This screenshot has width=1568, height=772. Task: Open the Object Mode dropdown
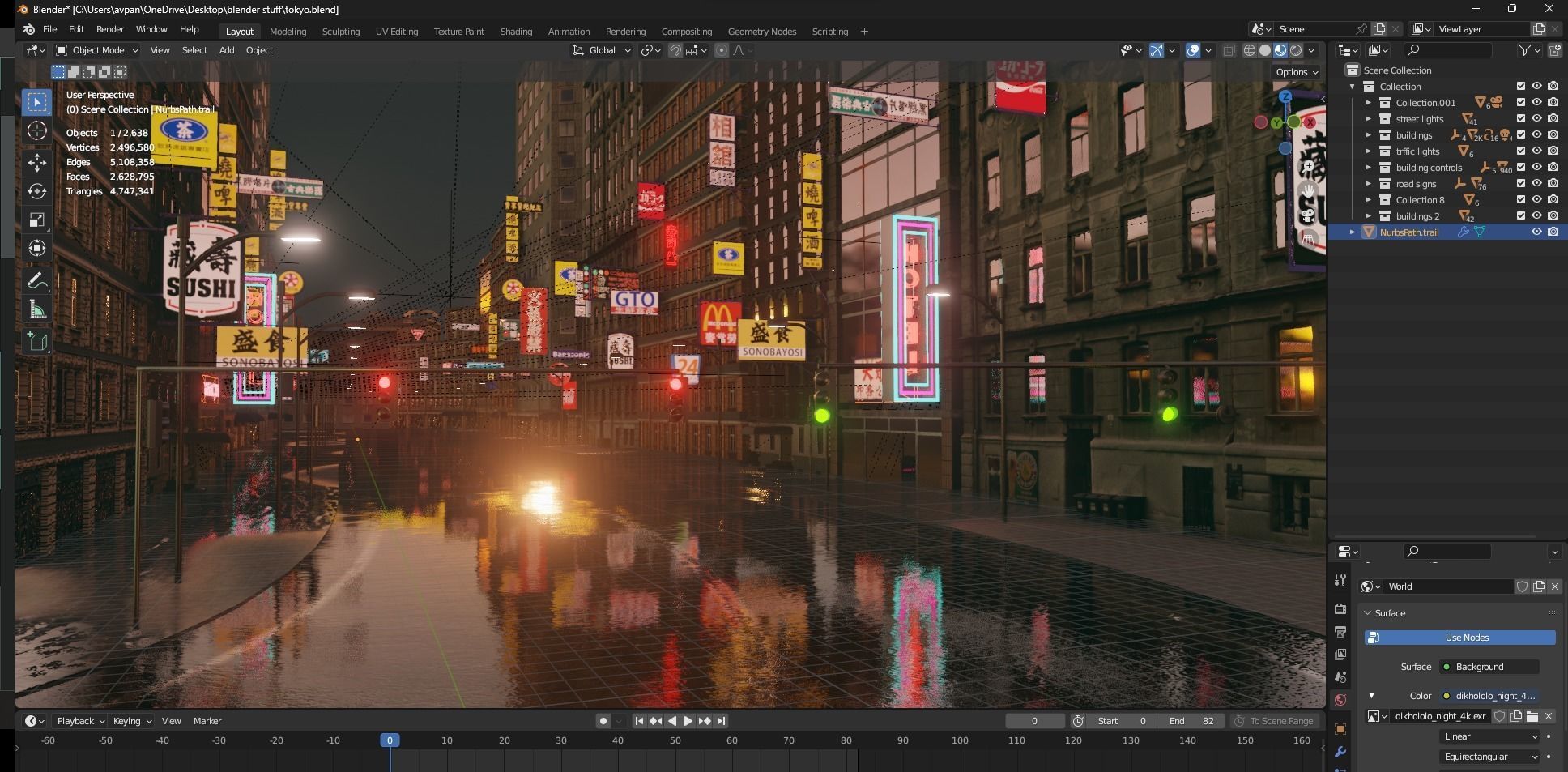click(97, 50)
